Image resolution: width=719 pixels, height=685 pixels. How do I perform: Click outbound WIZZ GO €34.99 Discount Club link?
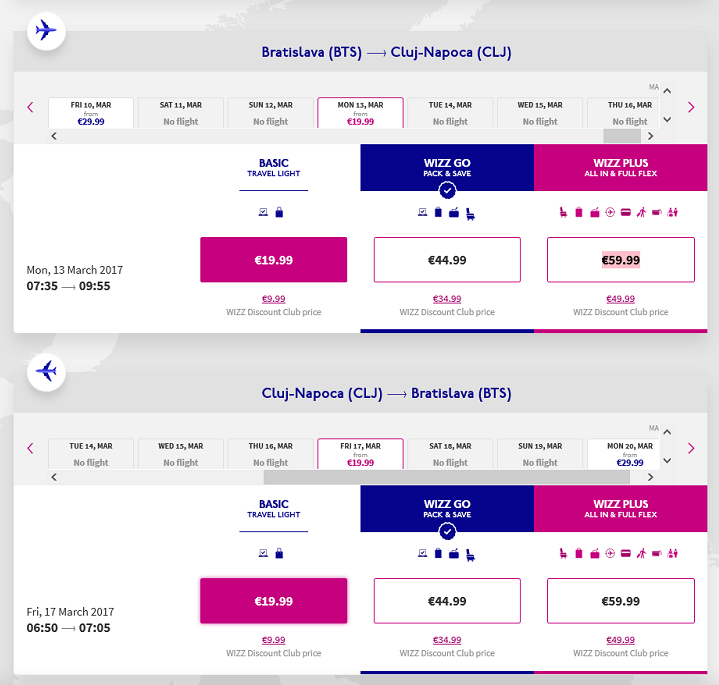447,299
